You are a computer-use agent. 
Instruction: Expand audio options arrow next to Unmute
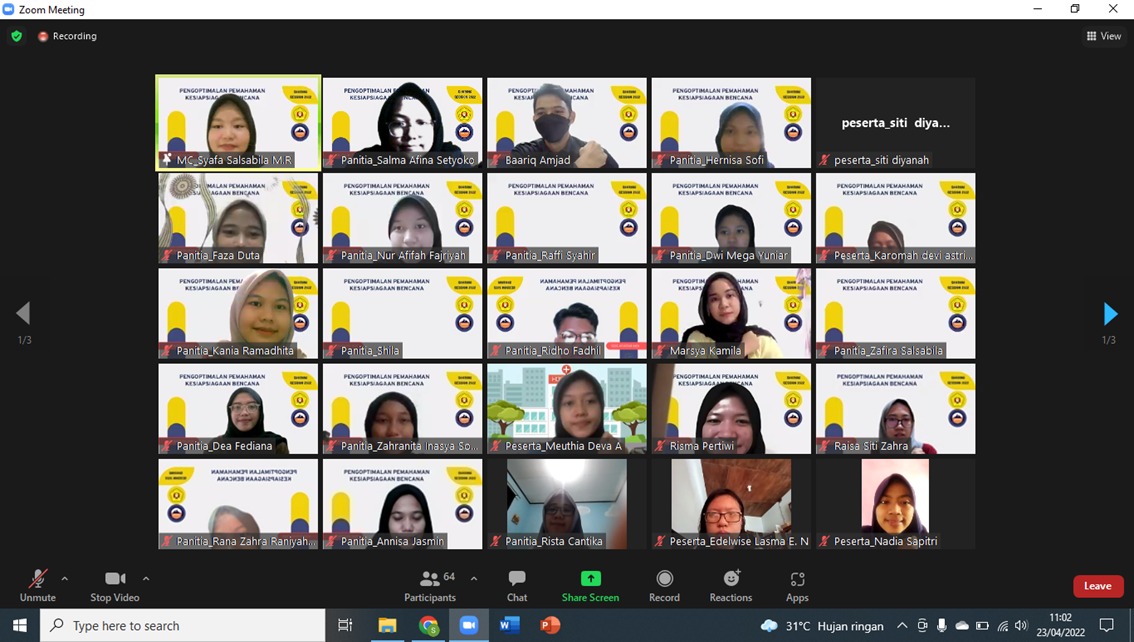65,579
